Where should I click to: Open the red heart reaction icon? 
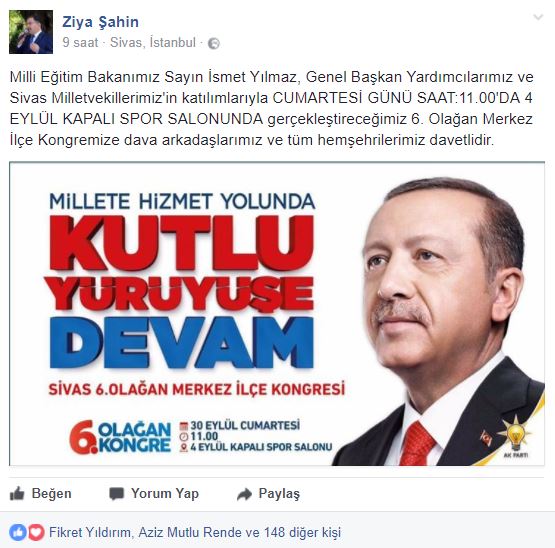point(36,532)
